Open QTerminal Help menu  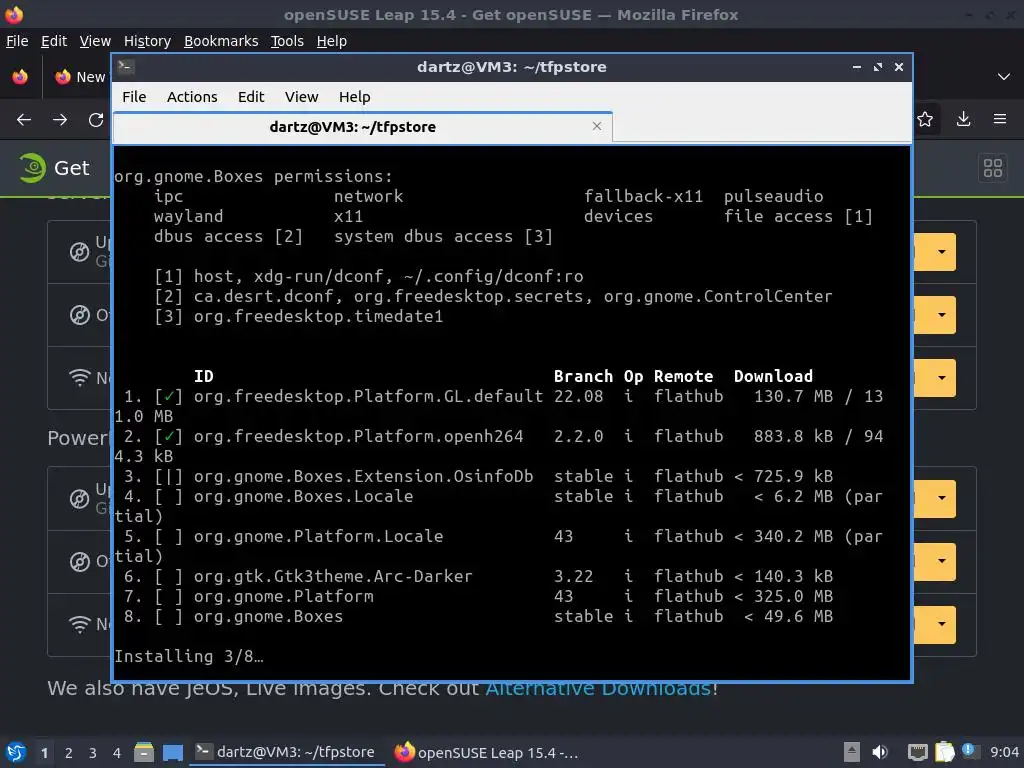click(x=354, y=97)
